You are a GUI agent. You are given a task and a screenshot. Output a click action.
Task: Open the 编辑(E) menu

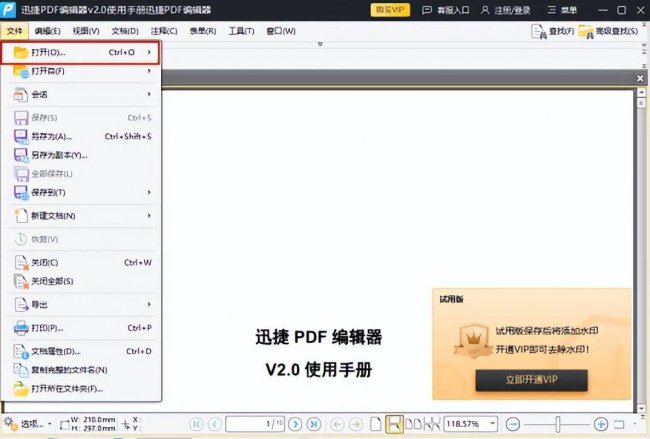[x=47, y=31]
